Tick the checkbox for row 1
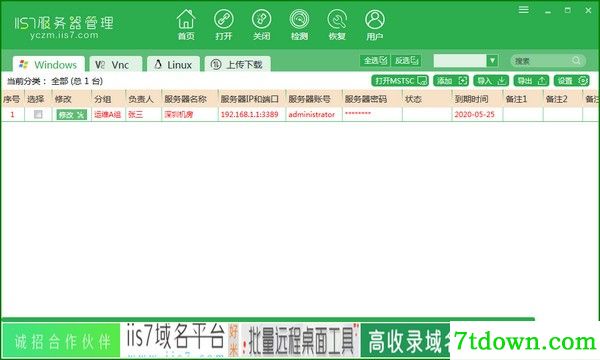 pos(38,114)
